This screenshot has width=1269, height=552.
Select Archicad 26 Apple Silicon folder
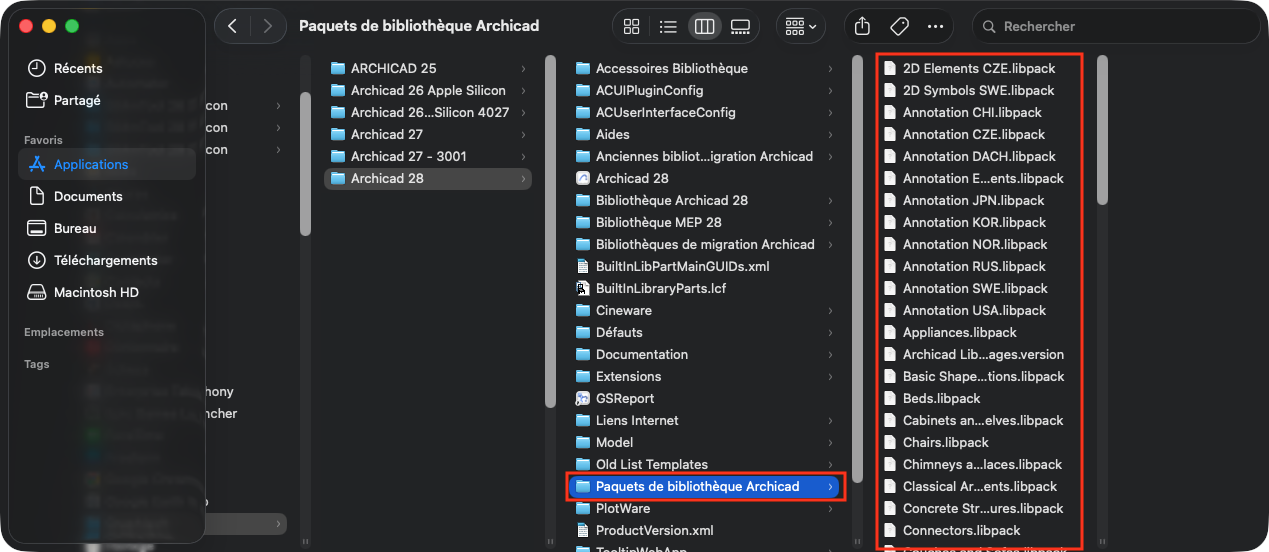(x=428, y=90)
